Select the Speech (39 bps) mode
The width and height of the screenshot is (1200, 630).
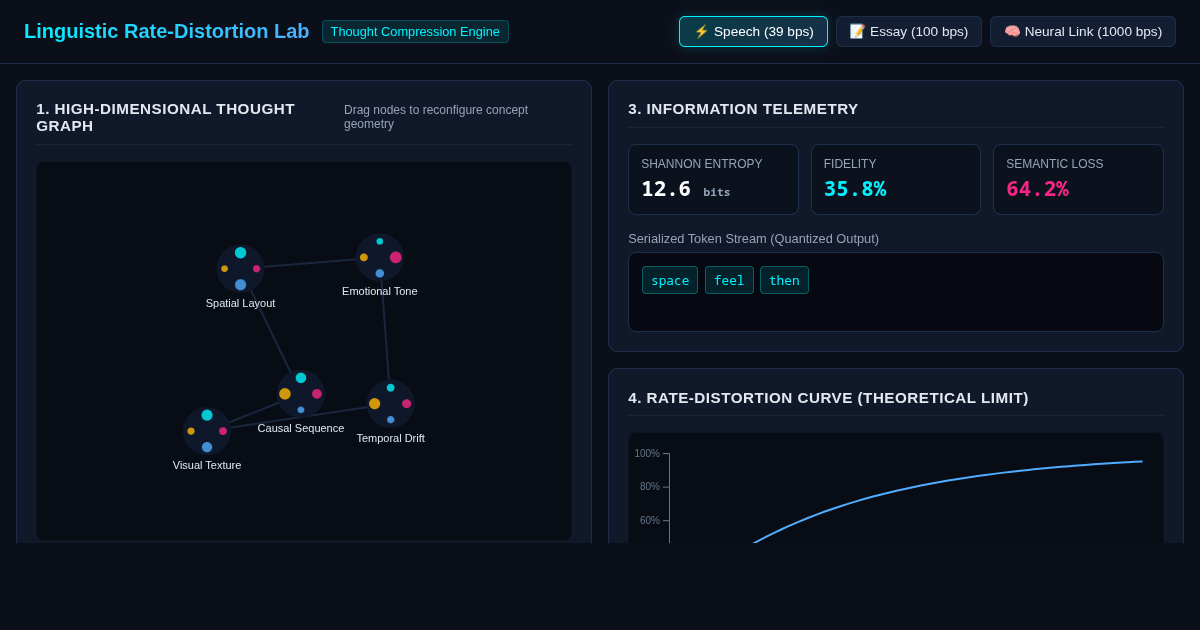pos(753,31)
